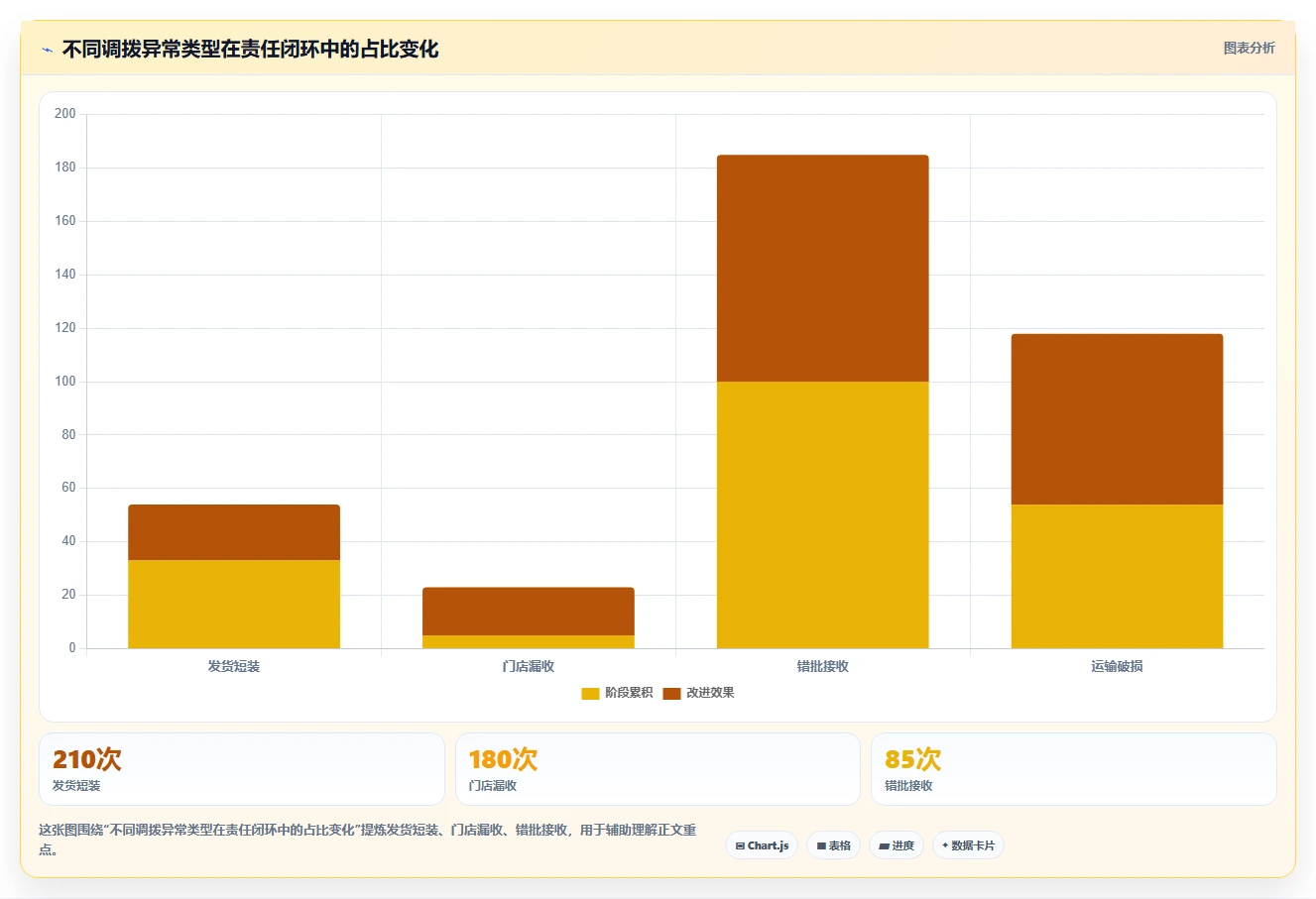Click the y-axis value 60
Image resolution: width=1316 pixels, height=899 pixels.
pos(68,488)
